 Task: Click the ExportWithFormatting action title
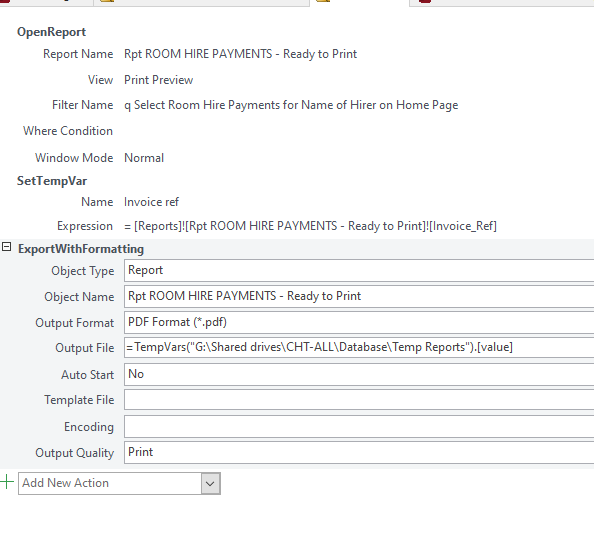(x=81, y=249)
